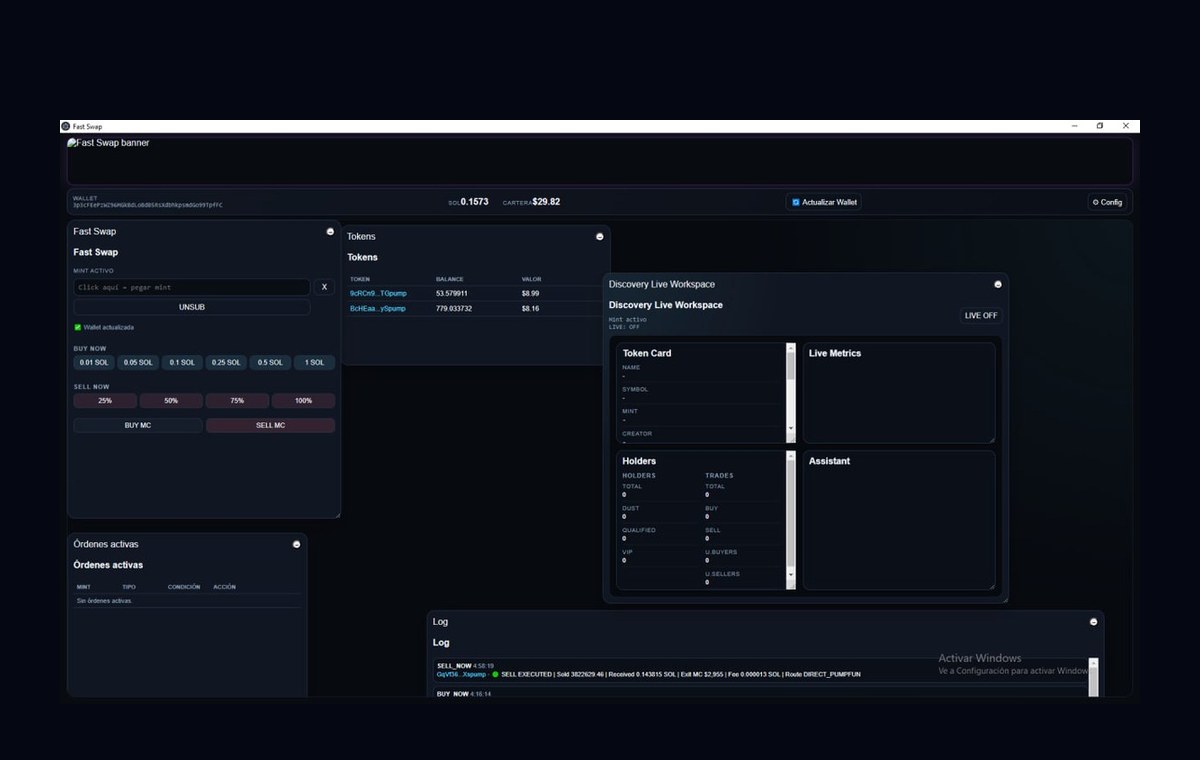
Task: Click the Live Metrics card heading
Action: pos(835,353)
